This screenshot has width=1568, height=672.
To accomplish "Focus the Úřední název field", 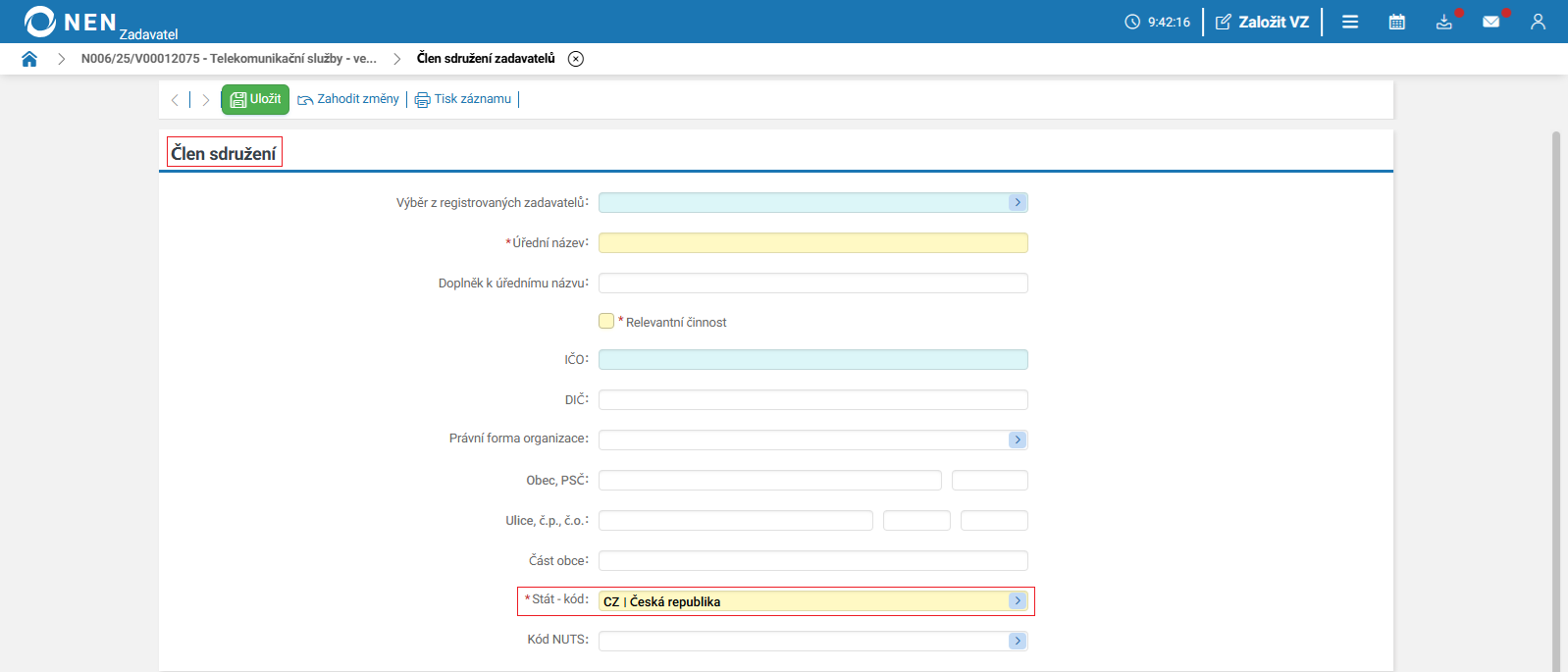I will tap(813, 242).
